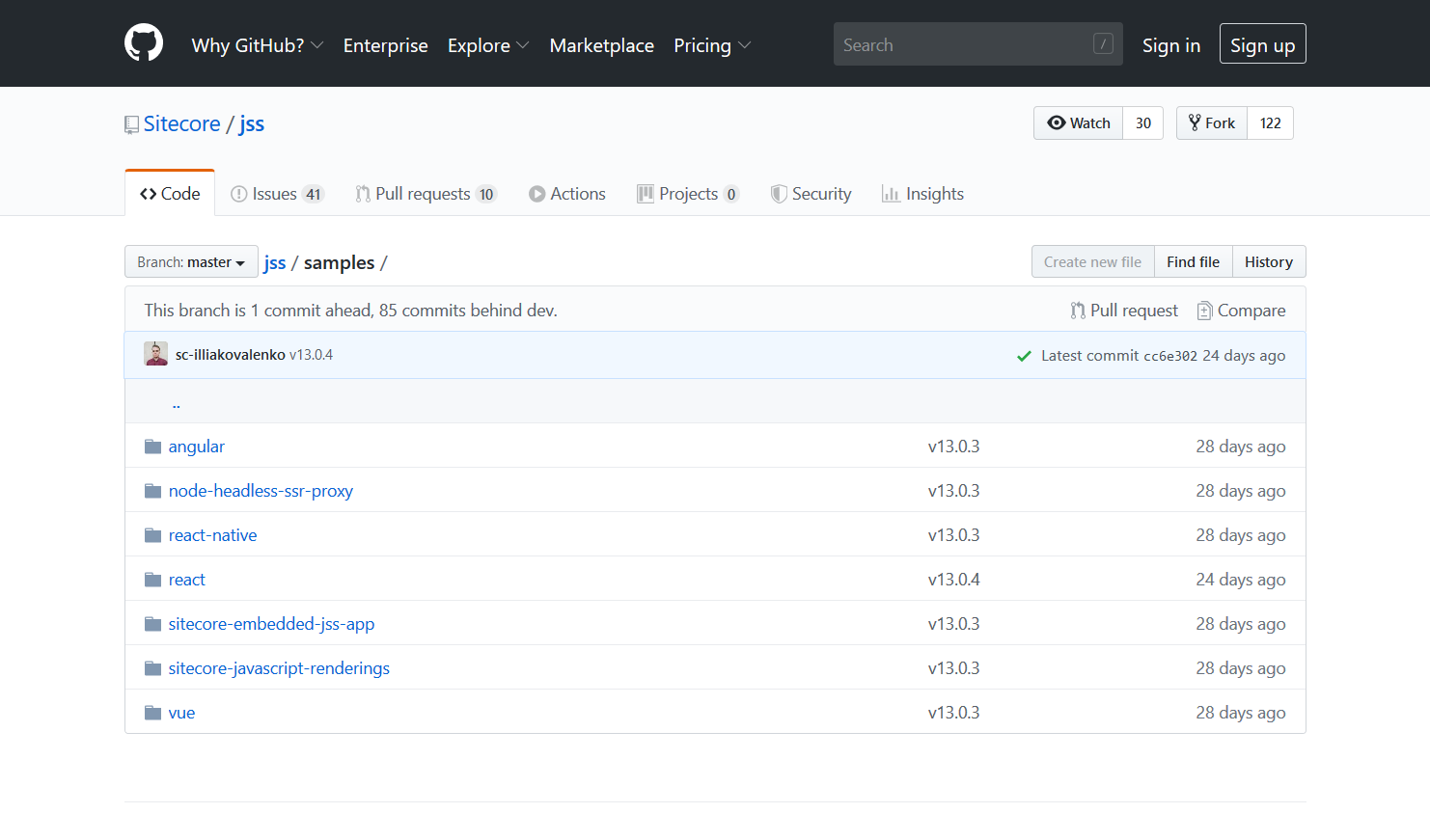This screenshot has width=1430, height=840.
Task: Expand the Explore dropdown menu
Action: click(x=488, y=45)
